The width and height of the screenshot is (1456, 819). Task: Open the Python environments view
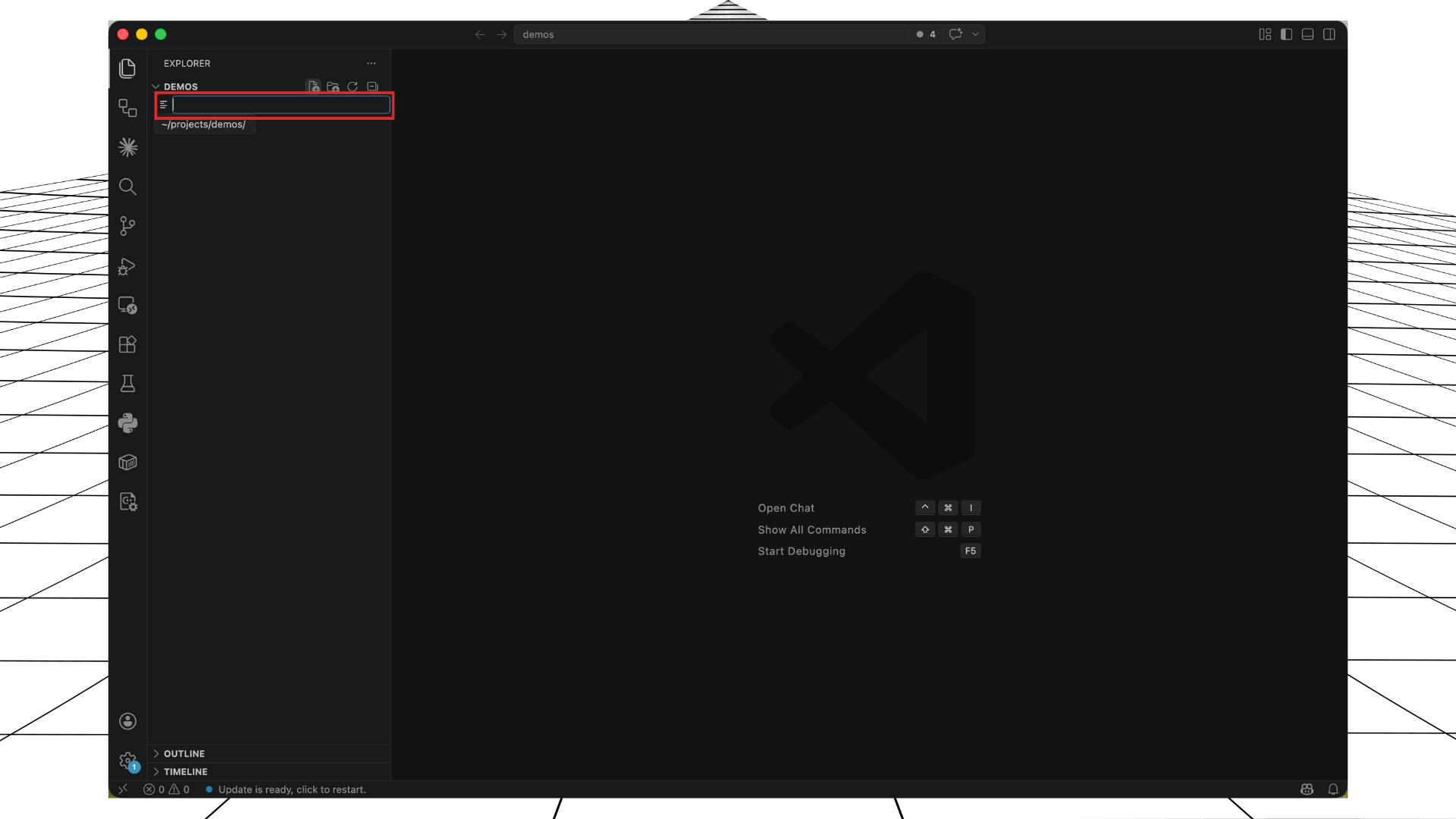click(x=127, y=423)
